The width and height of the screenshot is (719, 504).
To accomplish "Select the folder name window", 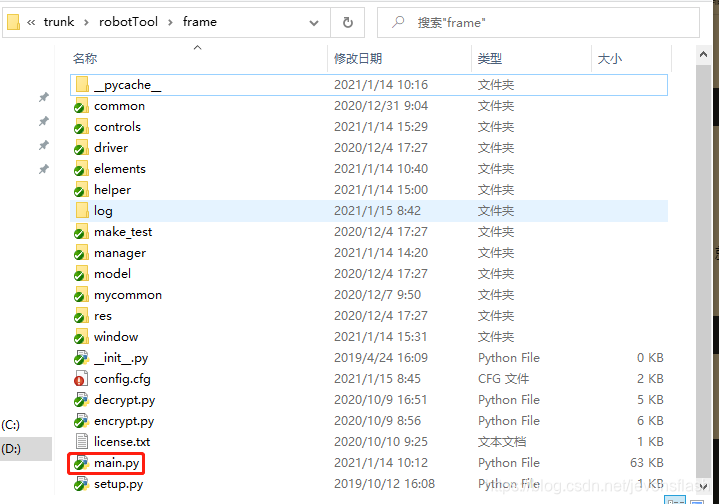I will pyautogui.click(x=116, y=337).
